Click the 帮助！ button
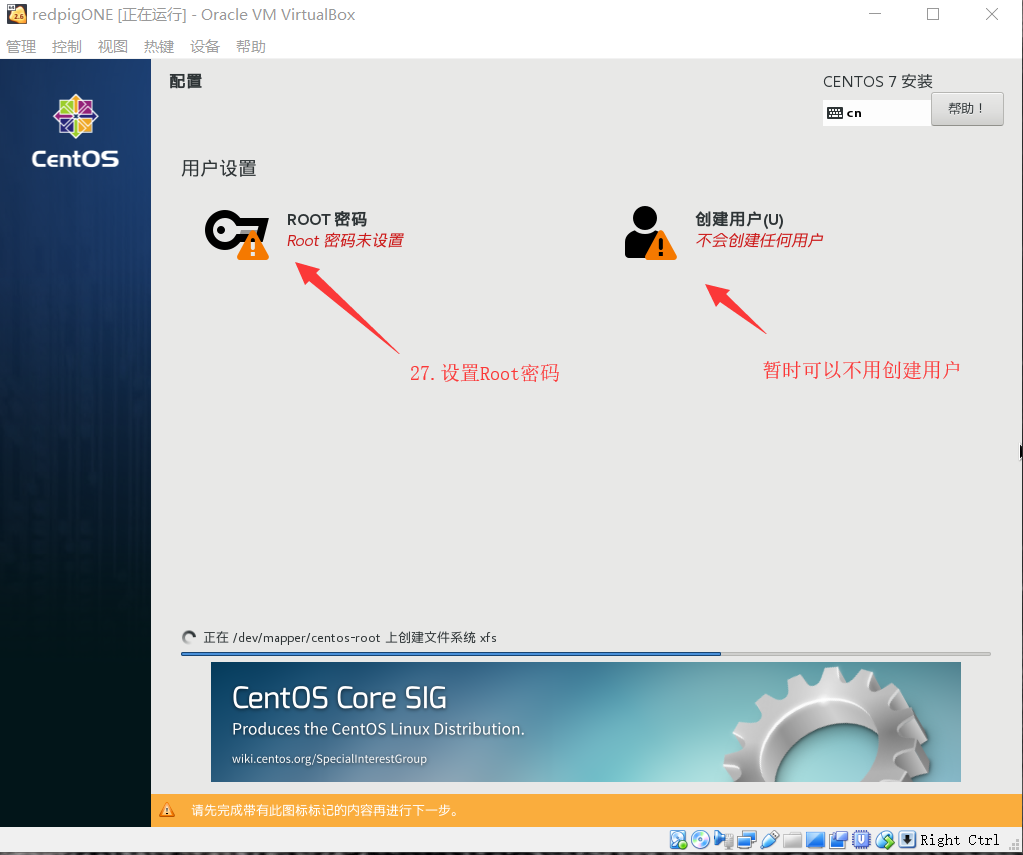 tap(966, 108)
